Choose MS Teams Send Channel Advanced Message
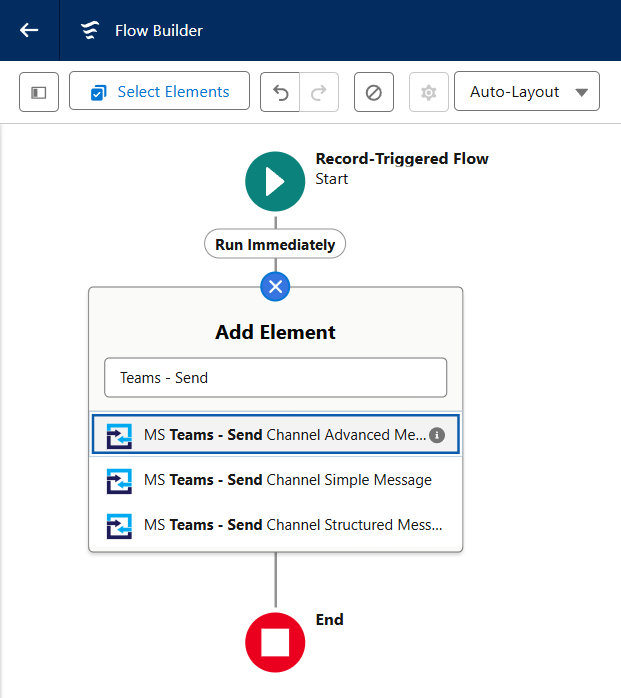Screen dimensions: 621x698 coord(276,434)
